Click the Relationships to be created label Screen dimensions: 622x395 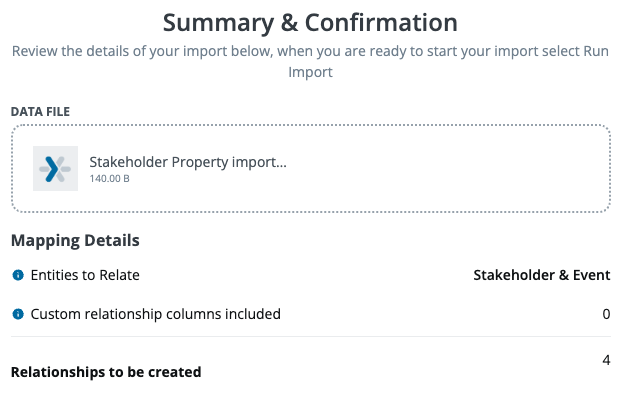tap(106, 372)
